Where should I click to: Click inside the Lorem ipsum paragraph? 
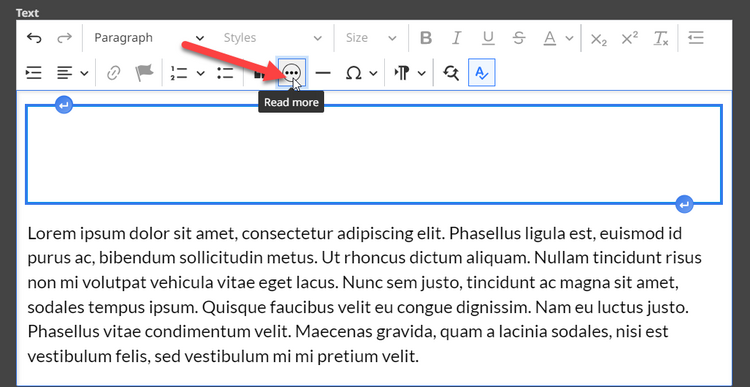click(x=364, y=295)
